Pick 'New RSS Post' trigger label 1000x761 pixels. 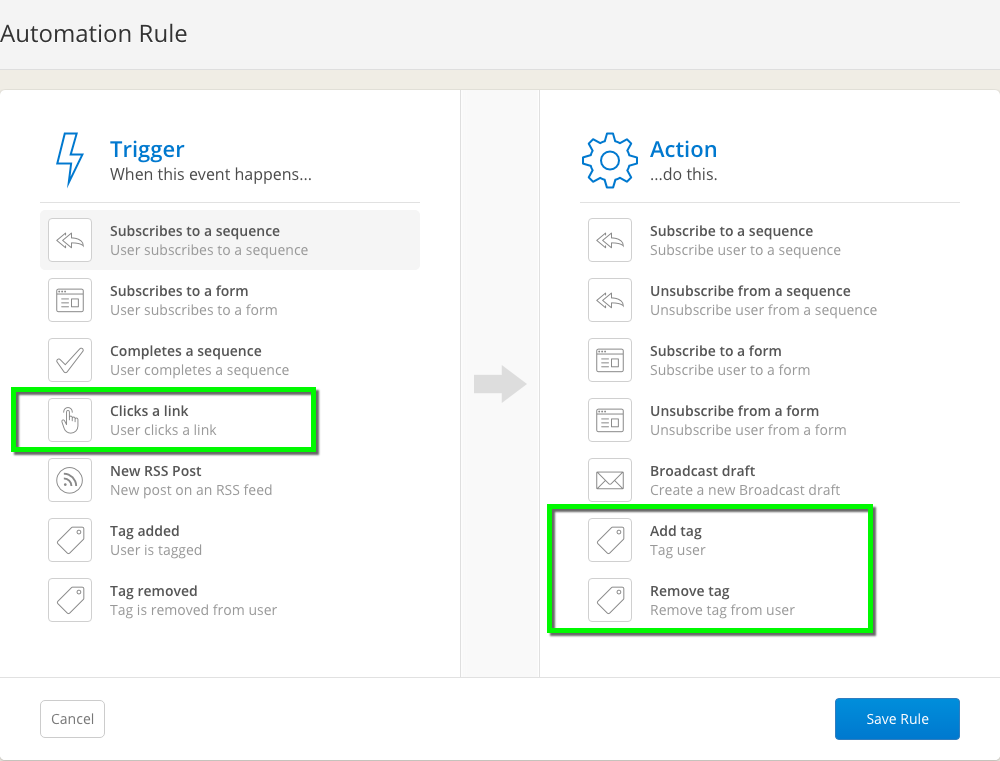[156, 471]
